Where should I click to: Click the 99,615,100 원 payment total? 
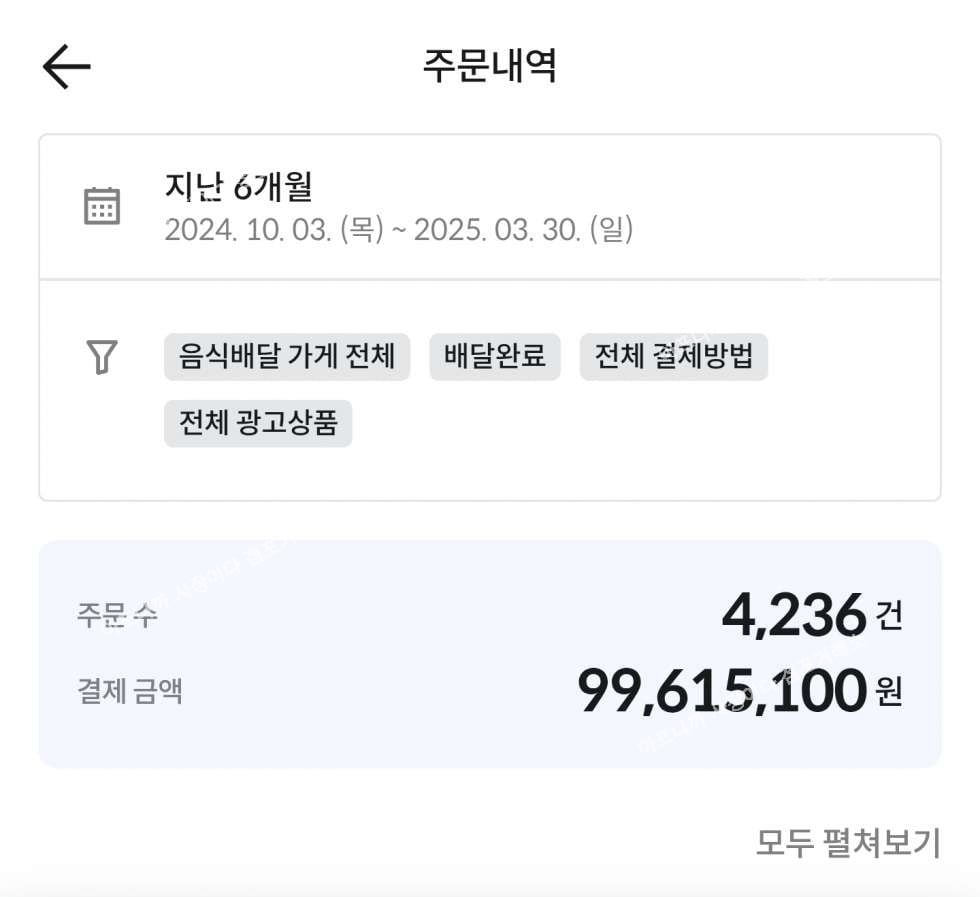(740, 691)
